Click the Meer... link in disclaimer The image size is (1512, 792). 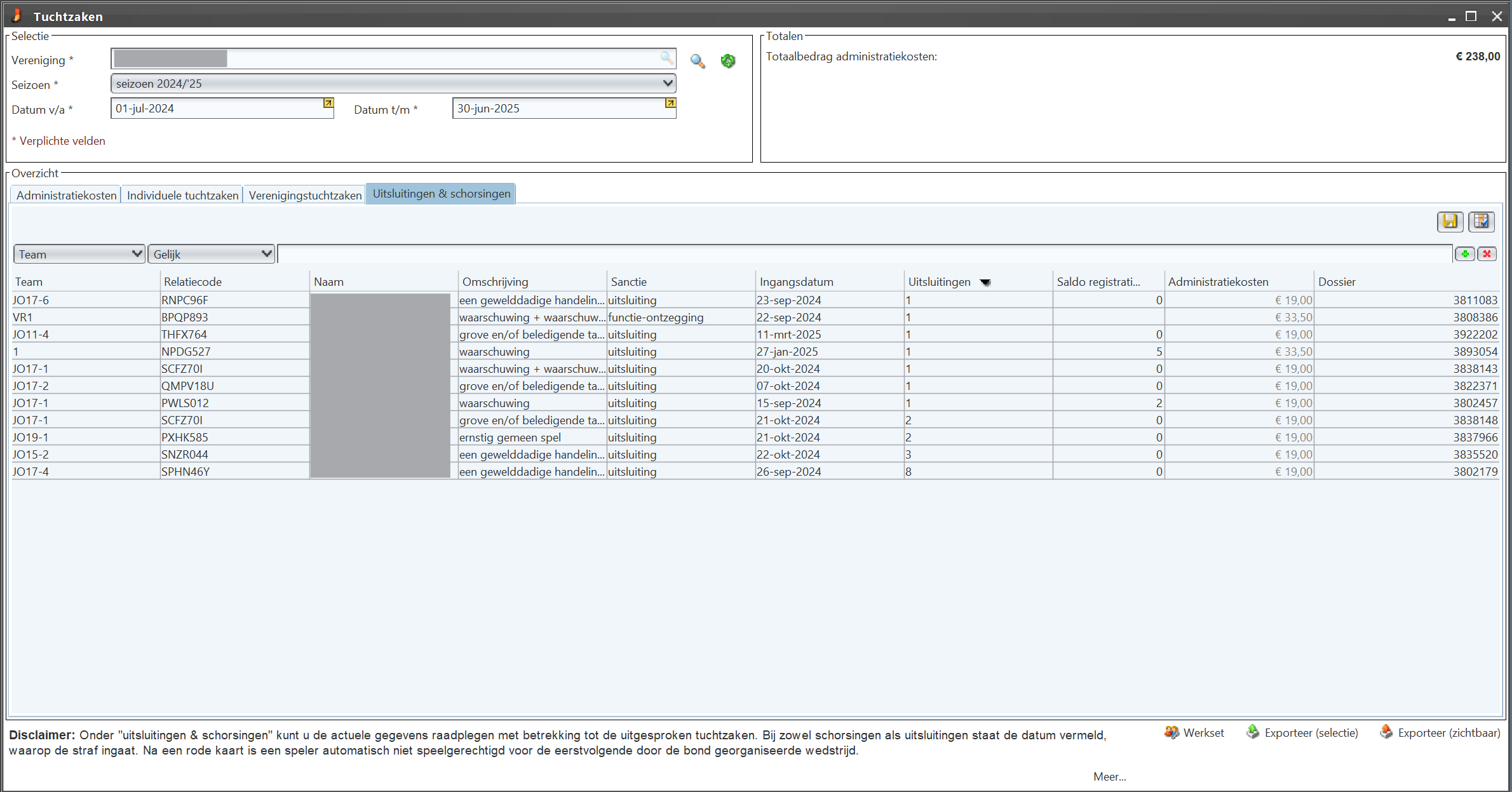[x=1109, y=776]
